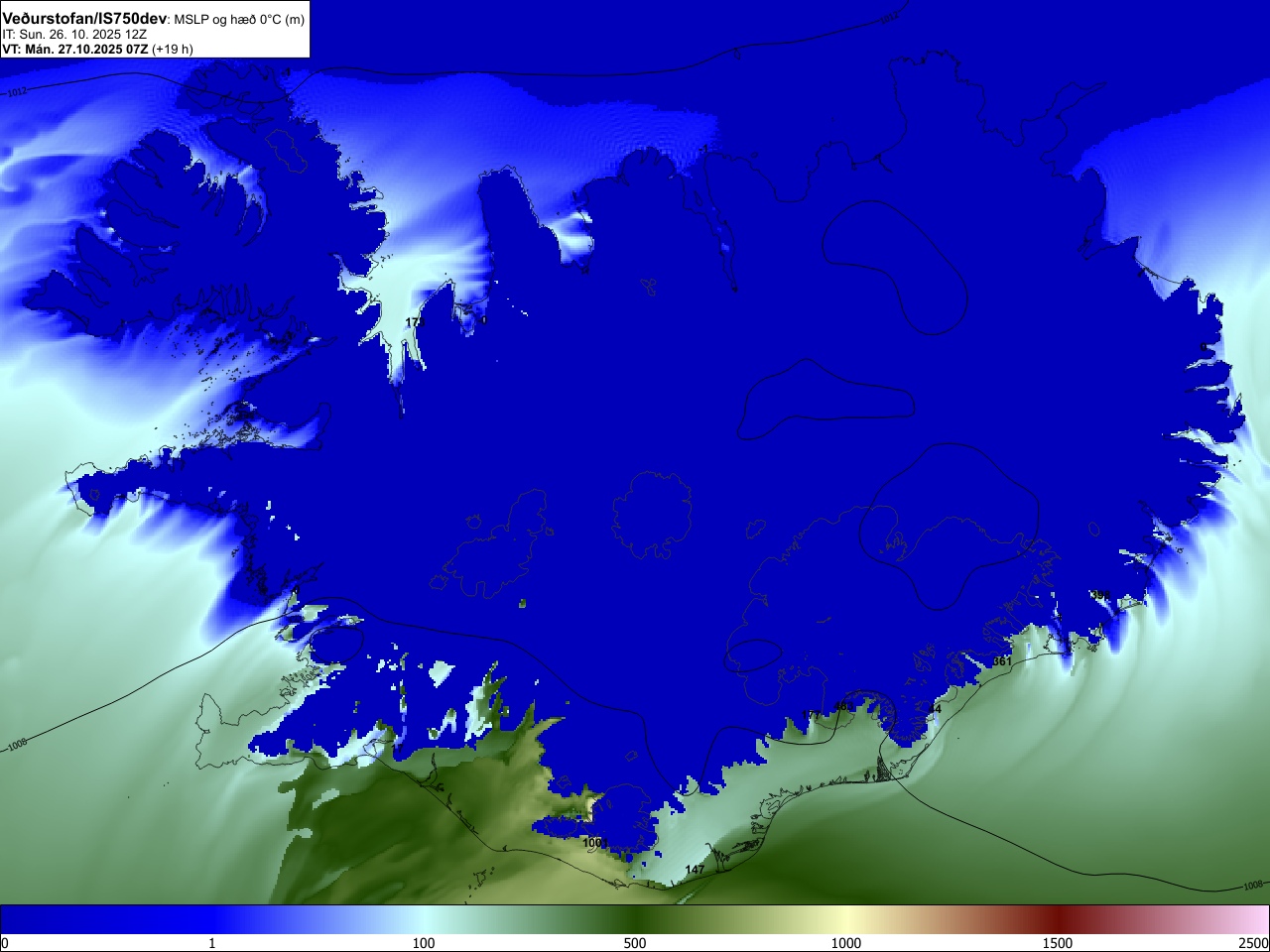Click the 'VT: Mán. 27.10.2025 07Z' valid time text

(x=75, y=49)
